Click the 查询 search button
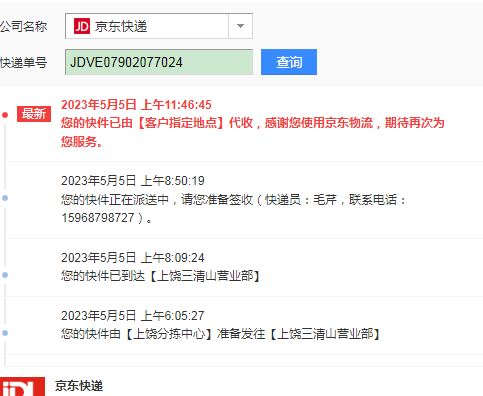 289,62
